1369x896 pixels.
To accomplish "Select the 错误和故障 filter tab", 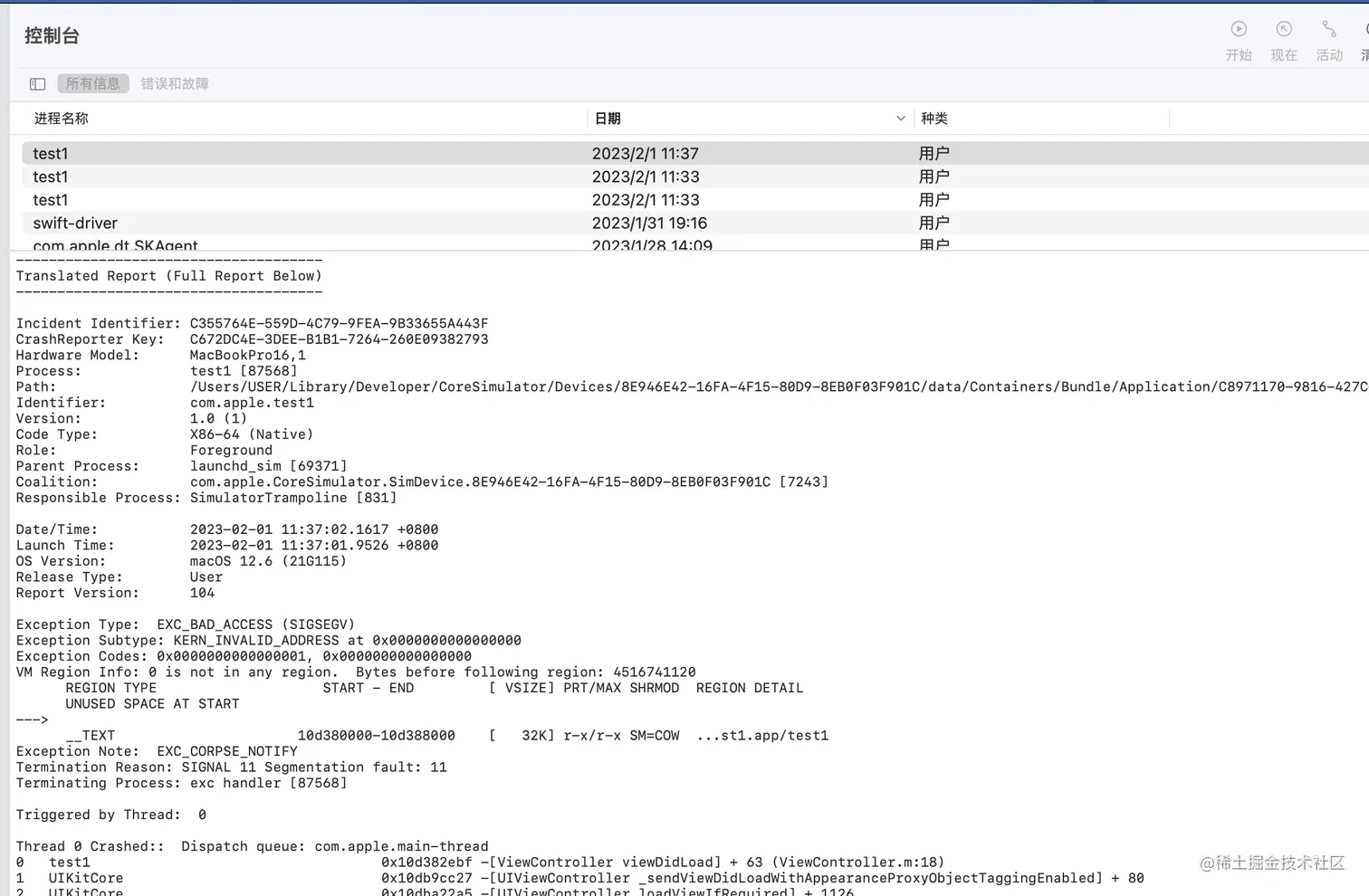I will pos(175,83).
